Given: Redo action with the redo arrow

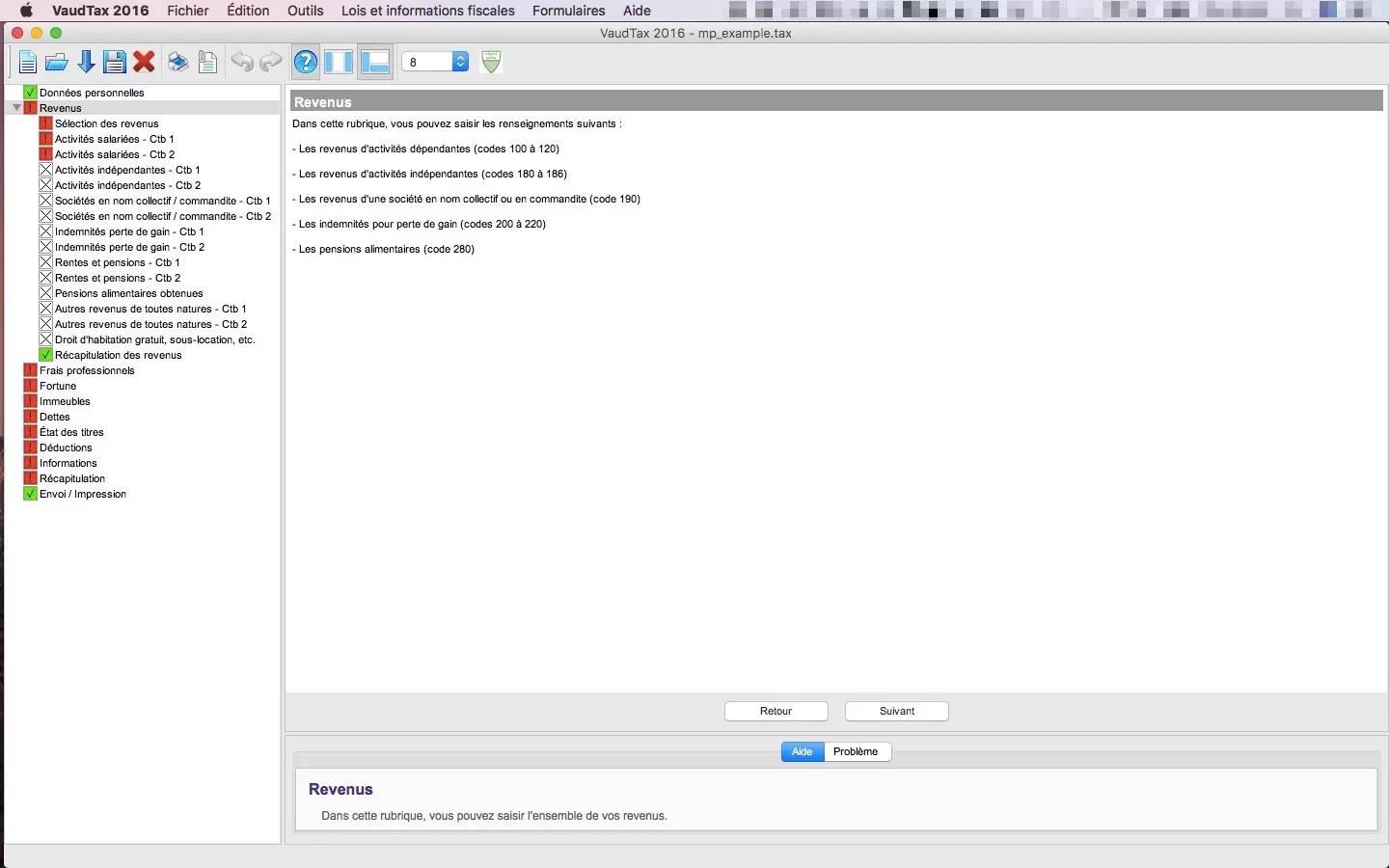Looking at the screenshot, I should click(271, 63).
